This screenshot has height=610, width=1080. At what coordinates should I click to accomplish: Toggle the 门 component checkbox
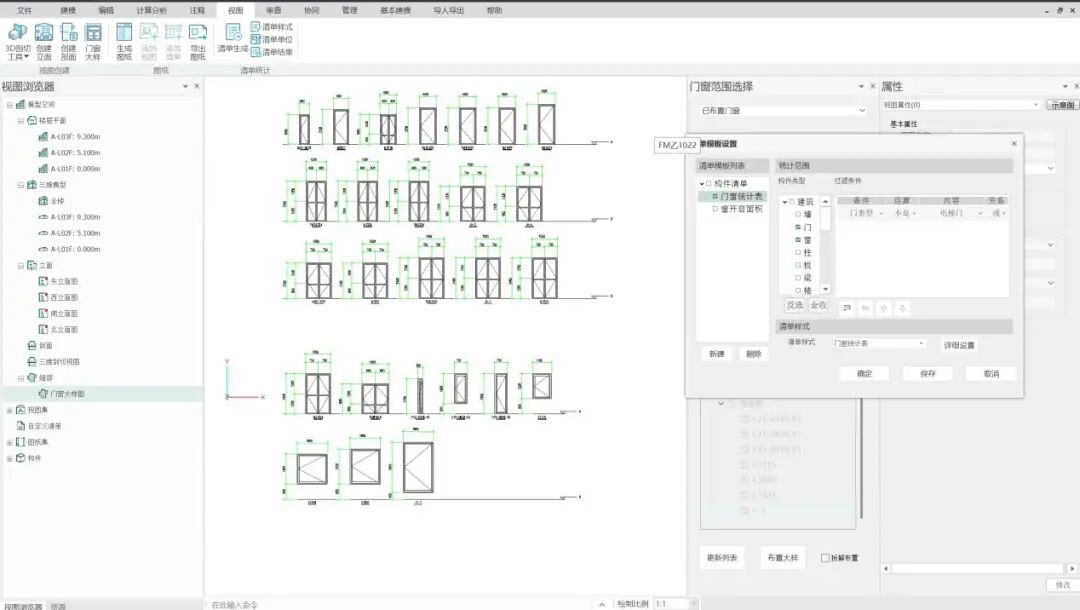[798, 227]
